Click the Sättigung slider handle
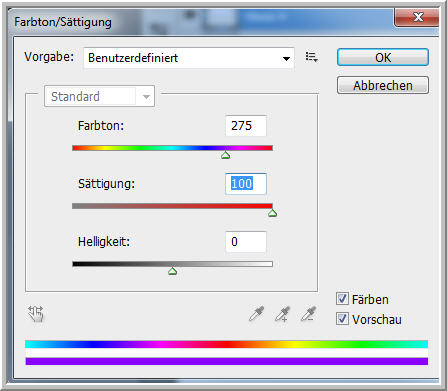This screenshot has height=391, width=447. [x=272, y=213]
